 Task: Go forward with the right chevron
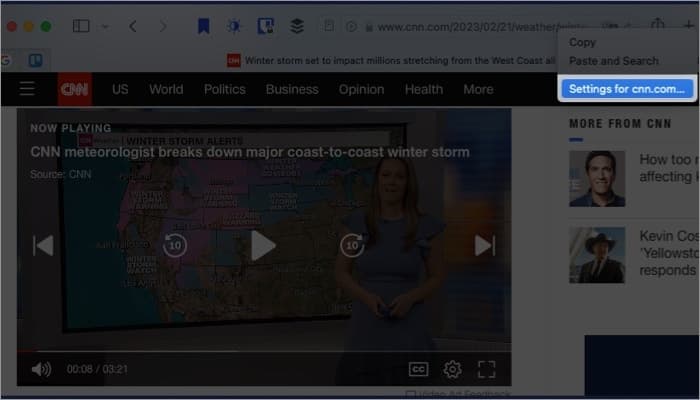pos(163,27)
